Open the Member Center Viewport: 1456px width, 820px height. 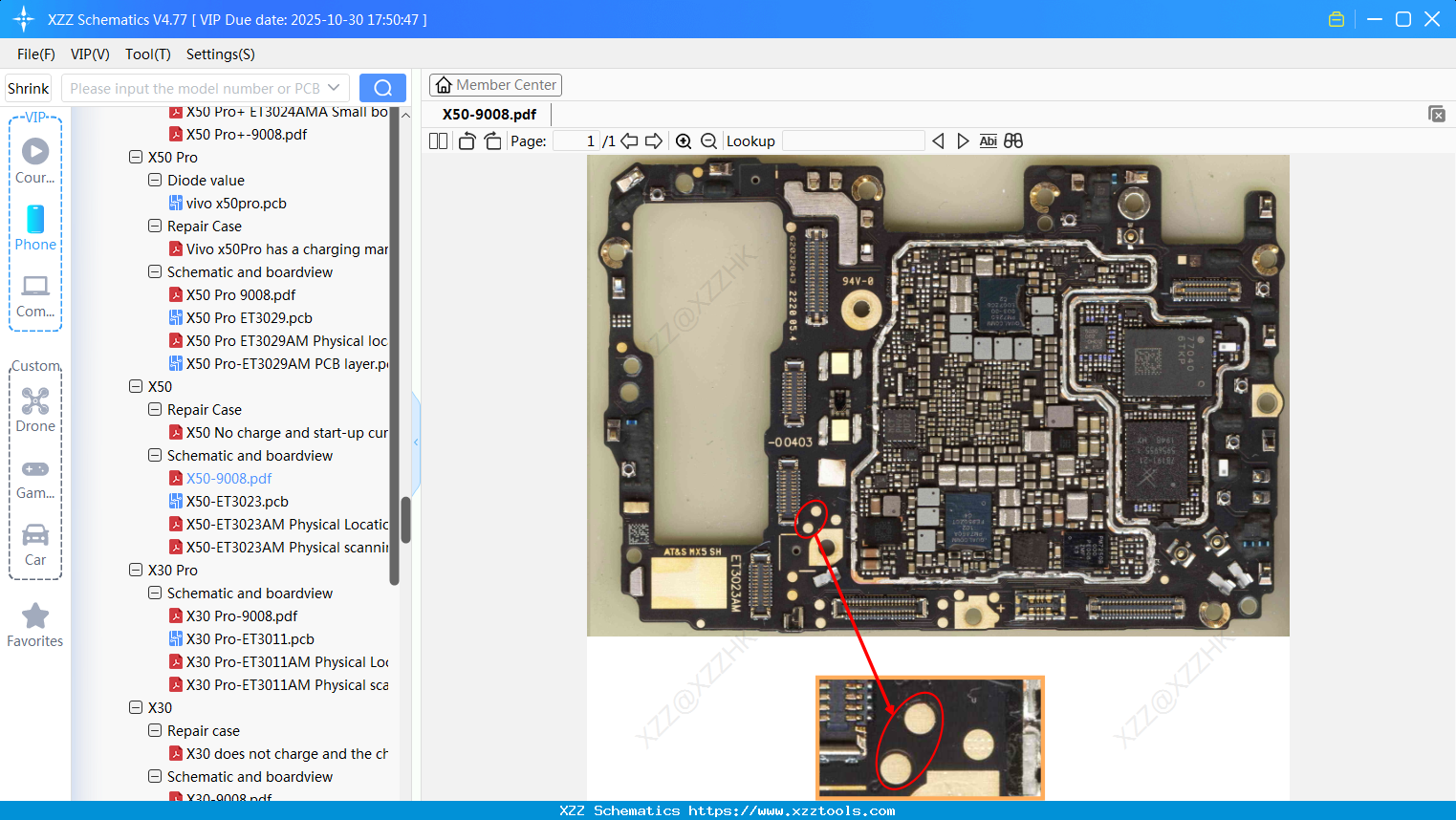point(495,85)
